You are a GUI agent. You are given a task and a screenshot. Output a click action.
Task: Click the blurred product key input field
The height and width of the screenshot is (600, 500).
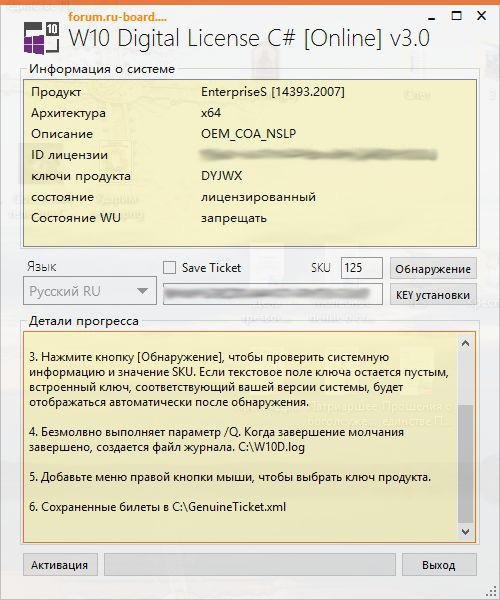tap(272, 294)
